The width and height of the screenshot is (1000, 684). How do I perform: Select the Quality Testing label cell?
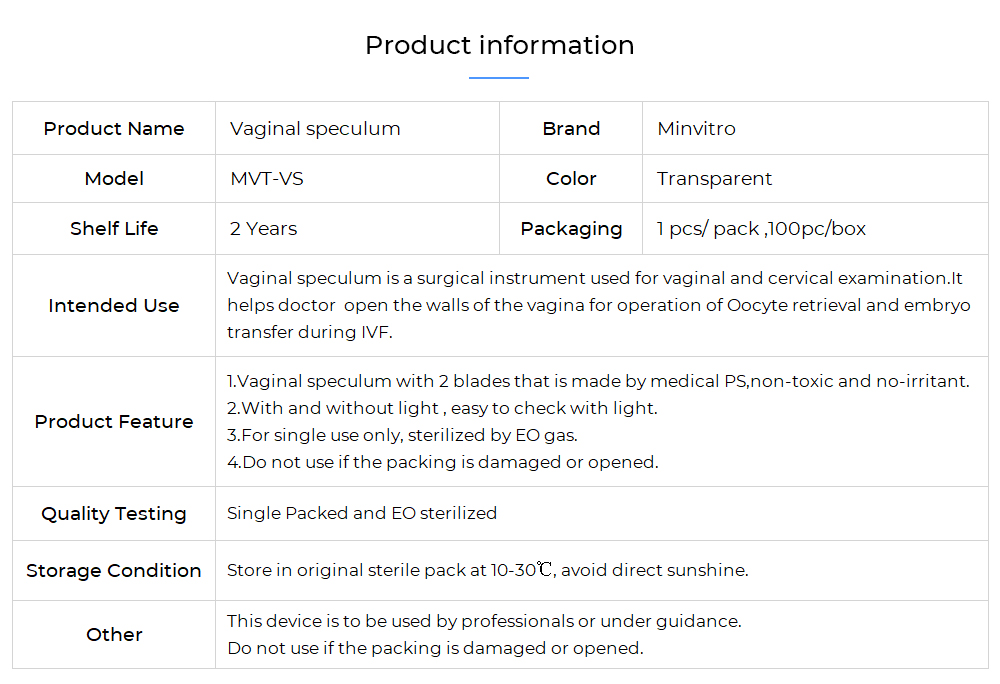(114, 513)
